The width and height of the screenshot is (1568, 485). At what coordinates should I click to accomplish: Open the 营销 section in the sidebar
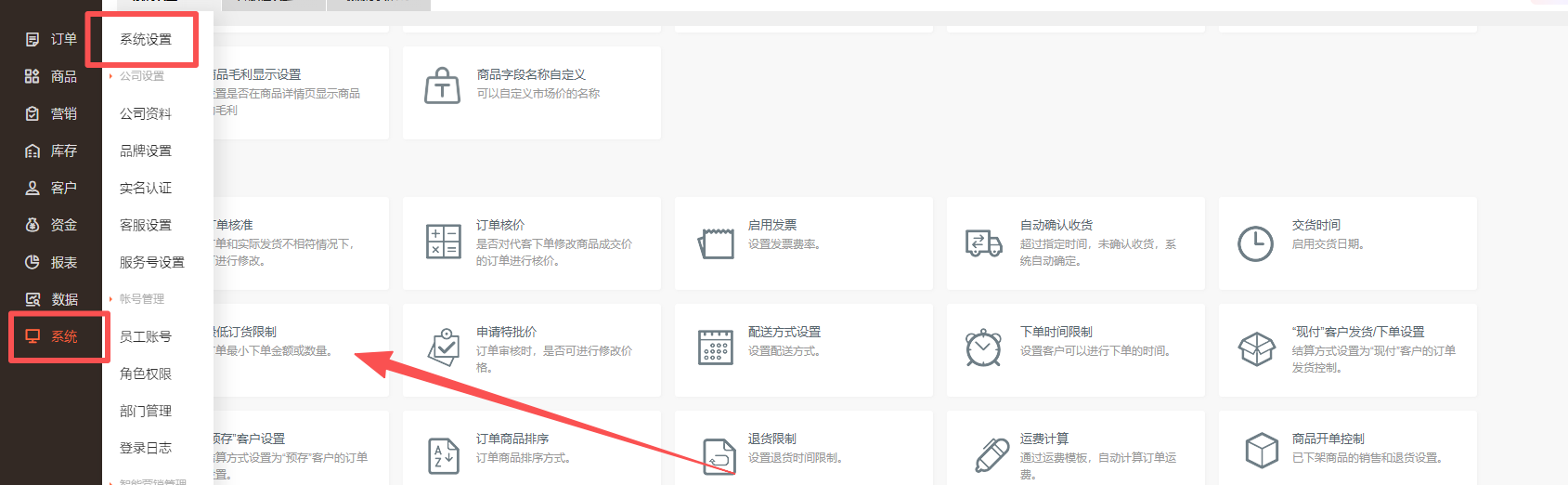click(x=51, y=113)
